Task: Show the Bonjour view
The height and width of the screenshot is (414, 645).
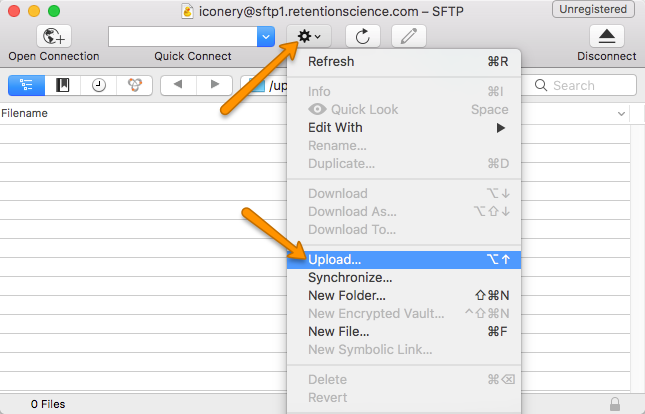Action: tap(135, 85)
